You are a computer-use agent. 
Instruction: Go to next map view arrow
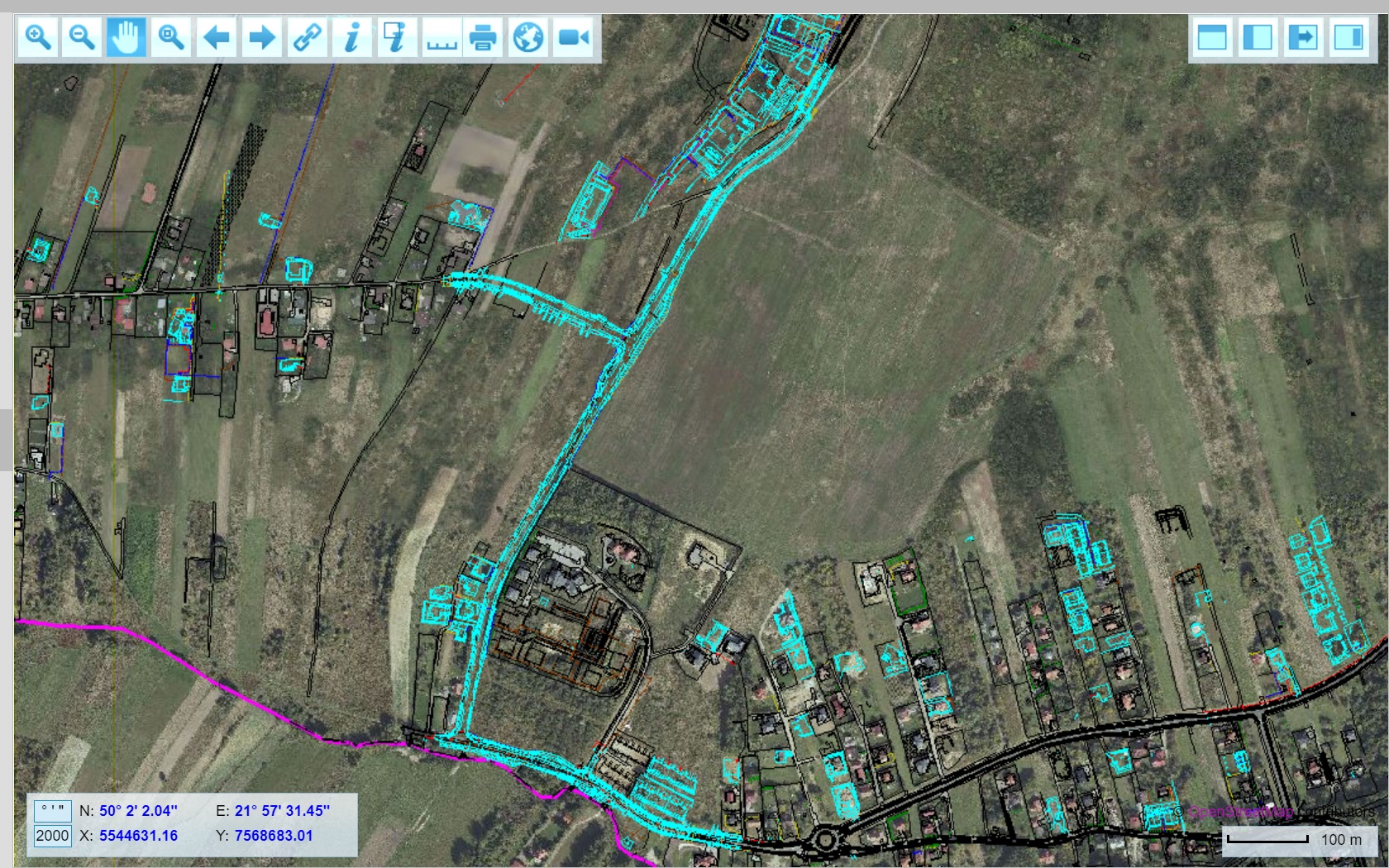click(262, 37)
